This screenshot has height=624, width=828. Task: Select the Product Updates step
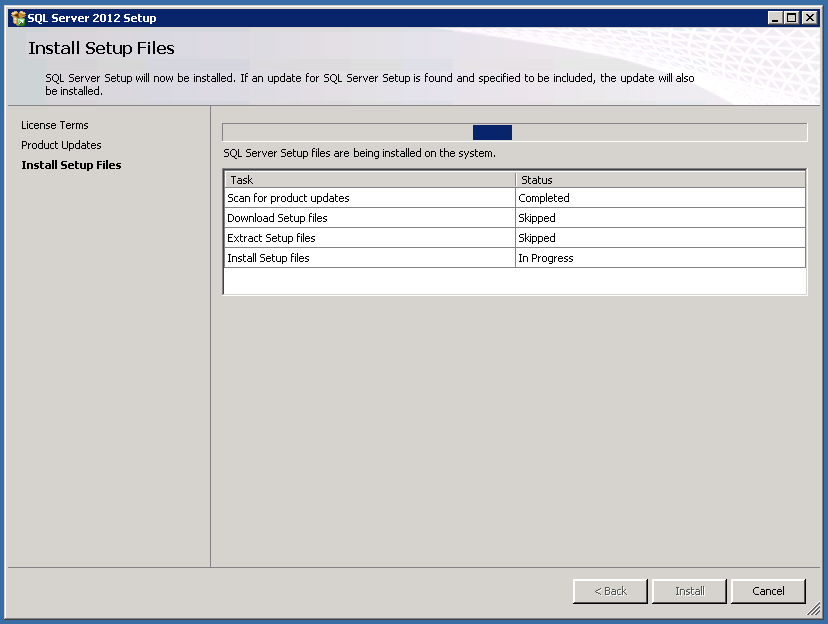[61, 145]
